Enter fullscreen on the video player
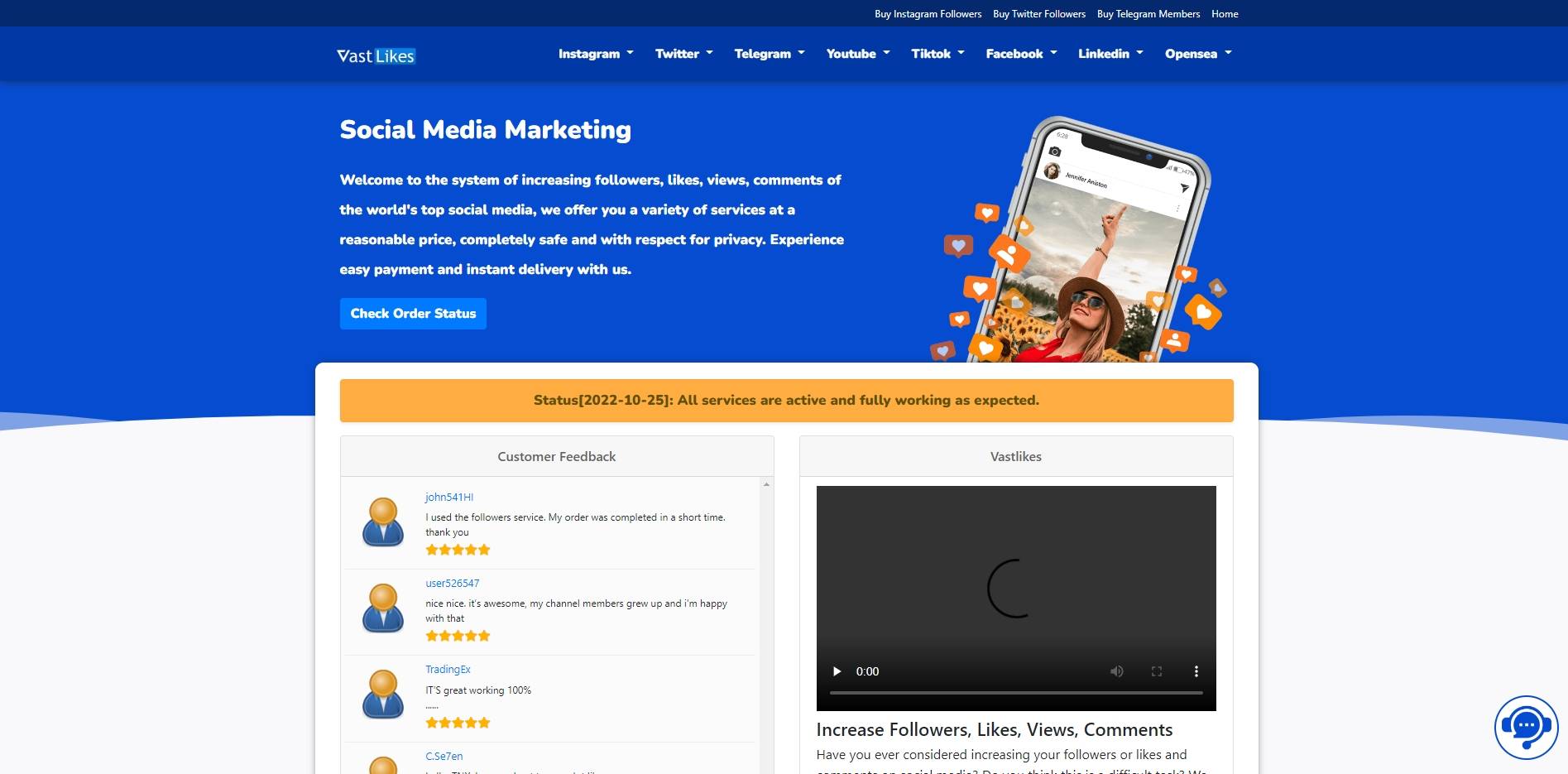1568x774 pixels. [x=1157, y=671]
